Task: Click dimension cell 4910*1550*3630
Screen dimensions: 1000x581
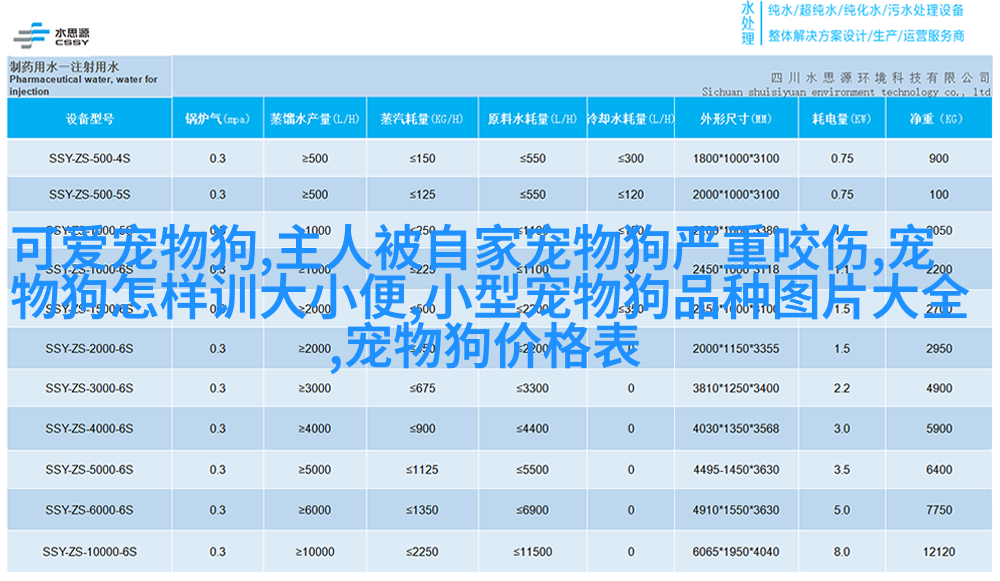Action: coord(736,510)
